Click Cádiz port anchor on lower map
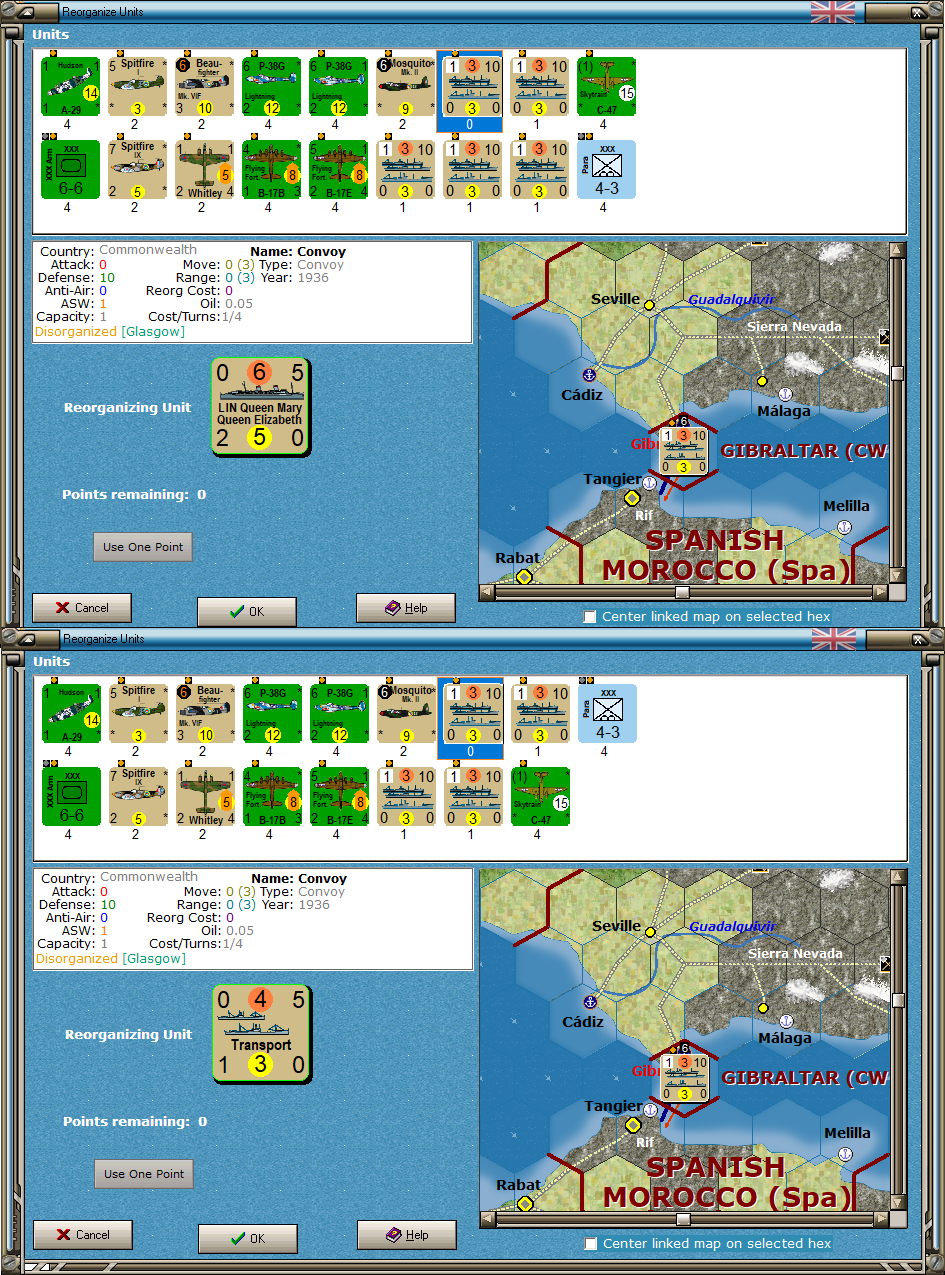The height and width of the screenshot is (1275, 945). [590, 1001]
